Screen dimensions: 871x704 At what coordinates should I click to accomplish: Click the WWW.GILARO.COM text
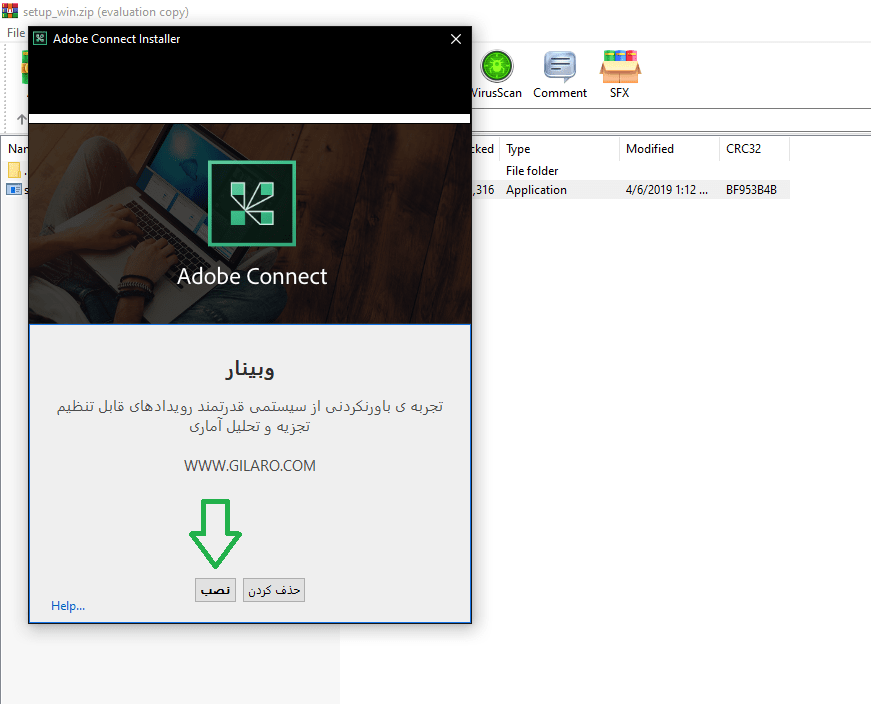tap(250, 466)
